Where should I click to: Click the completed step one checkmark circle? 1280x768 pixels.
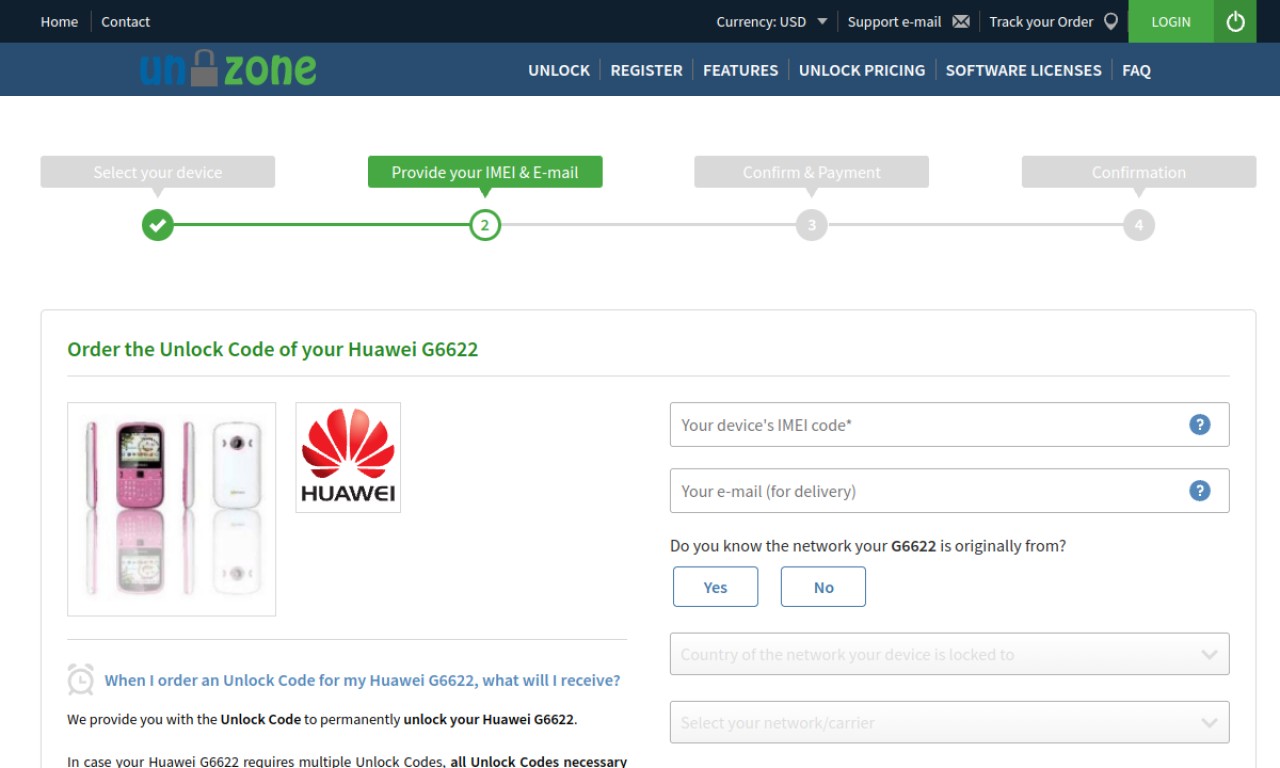pyautogui.click(x=157, y=225)
